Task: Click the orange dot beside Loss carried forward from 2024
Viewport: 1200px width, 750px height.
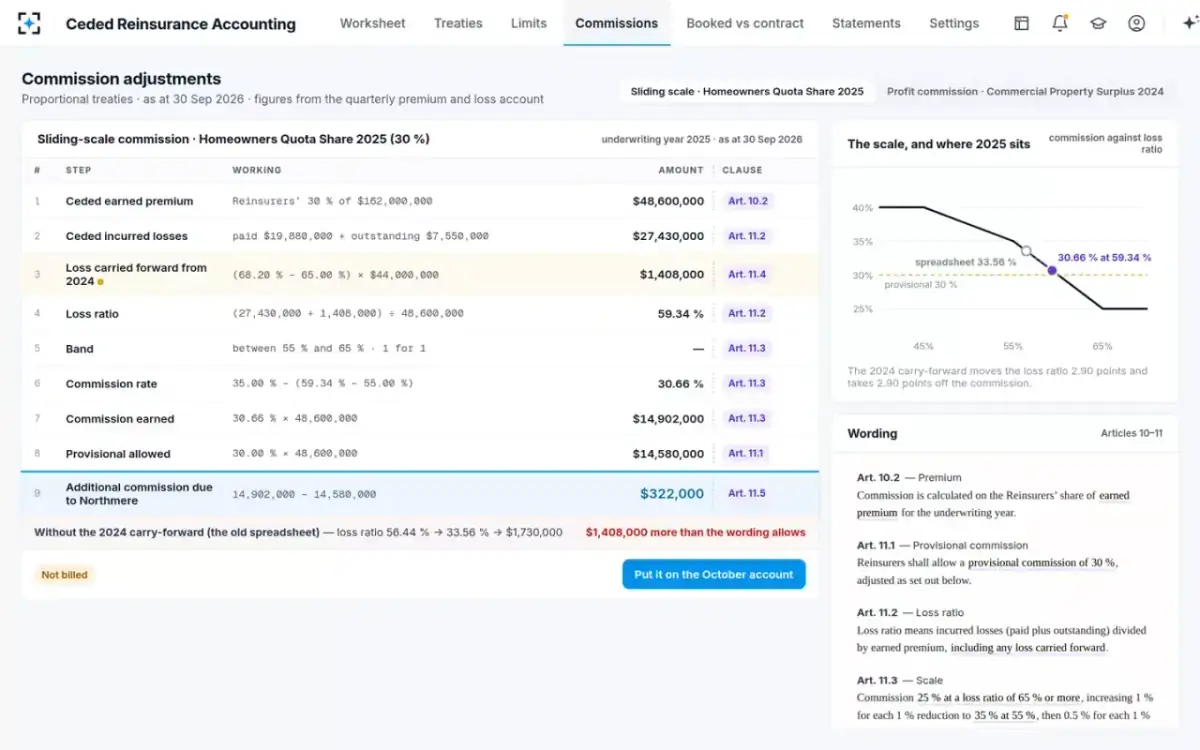Action: (x=101, y=282)
